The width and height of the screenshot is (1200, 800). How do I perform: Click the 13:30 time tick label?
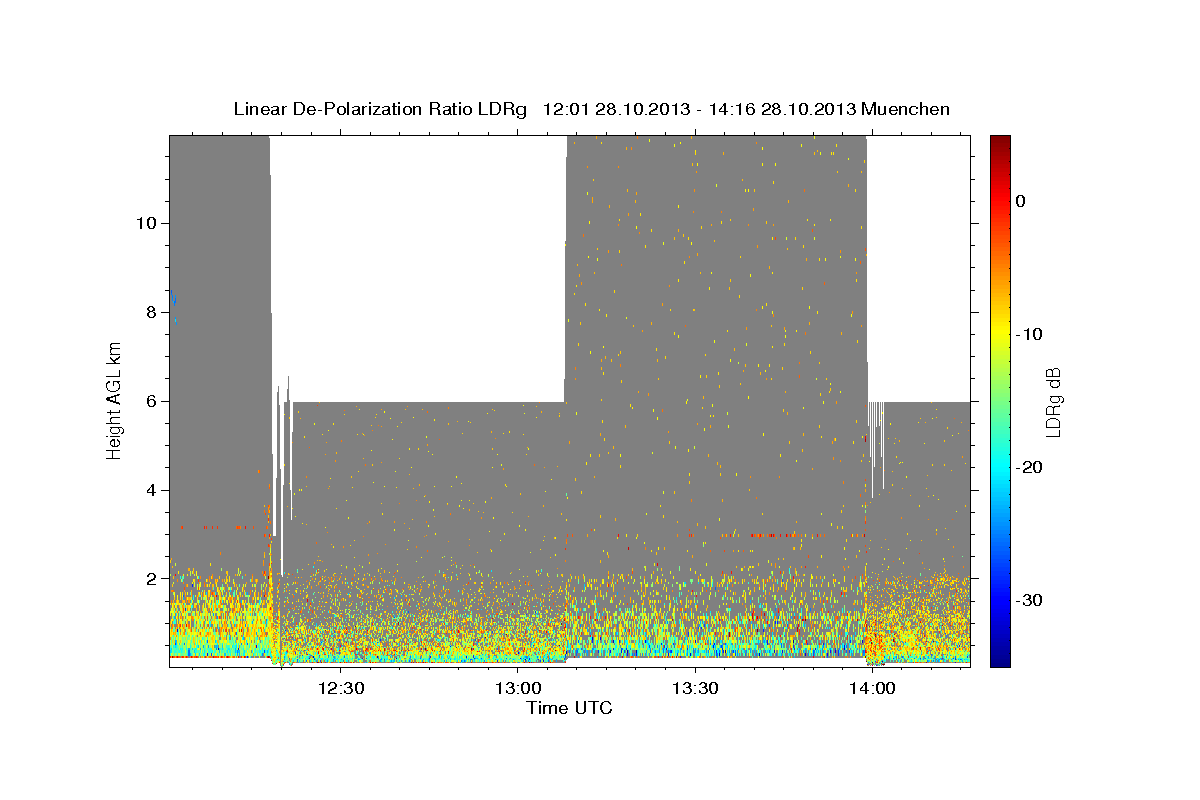coord(694,689)
